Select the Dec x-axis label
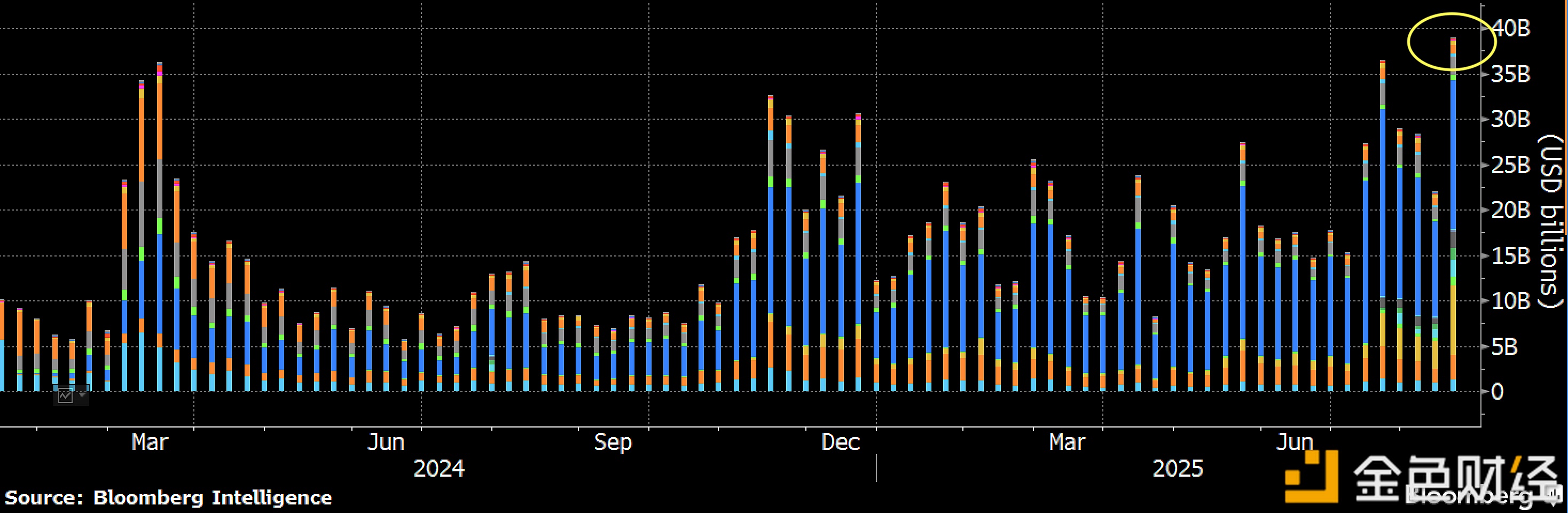 click(840, 442)
